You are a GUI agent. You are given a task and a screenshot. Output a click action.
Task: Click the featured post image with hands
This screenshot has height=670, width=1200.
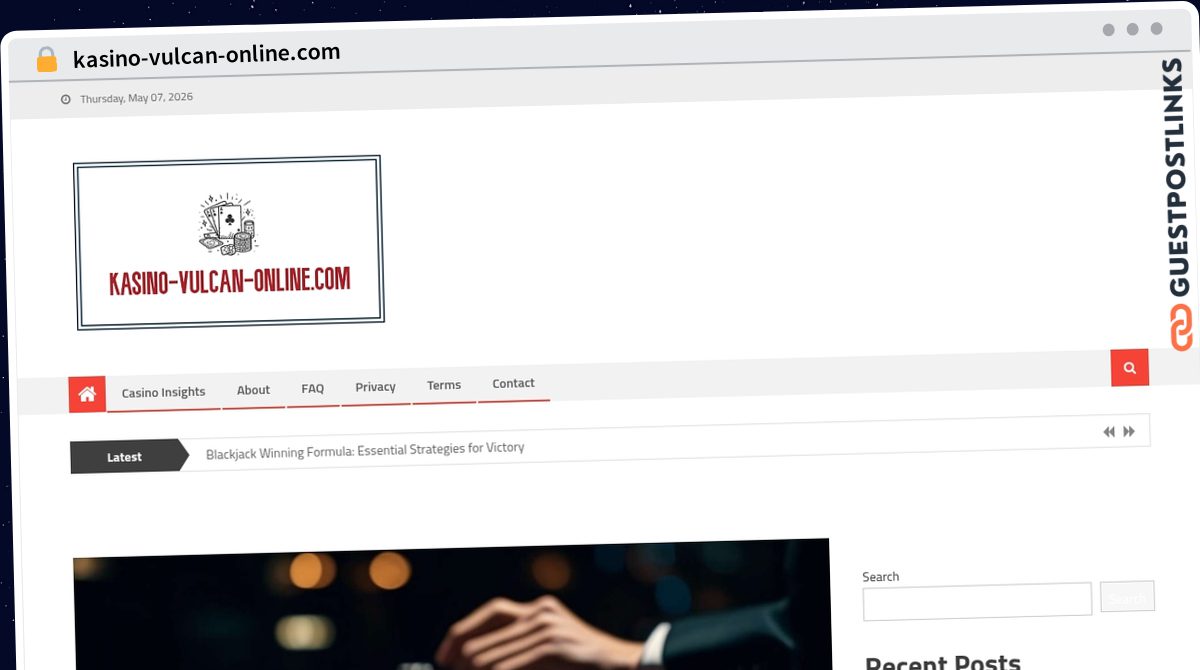[x=451, y=606]
